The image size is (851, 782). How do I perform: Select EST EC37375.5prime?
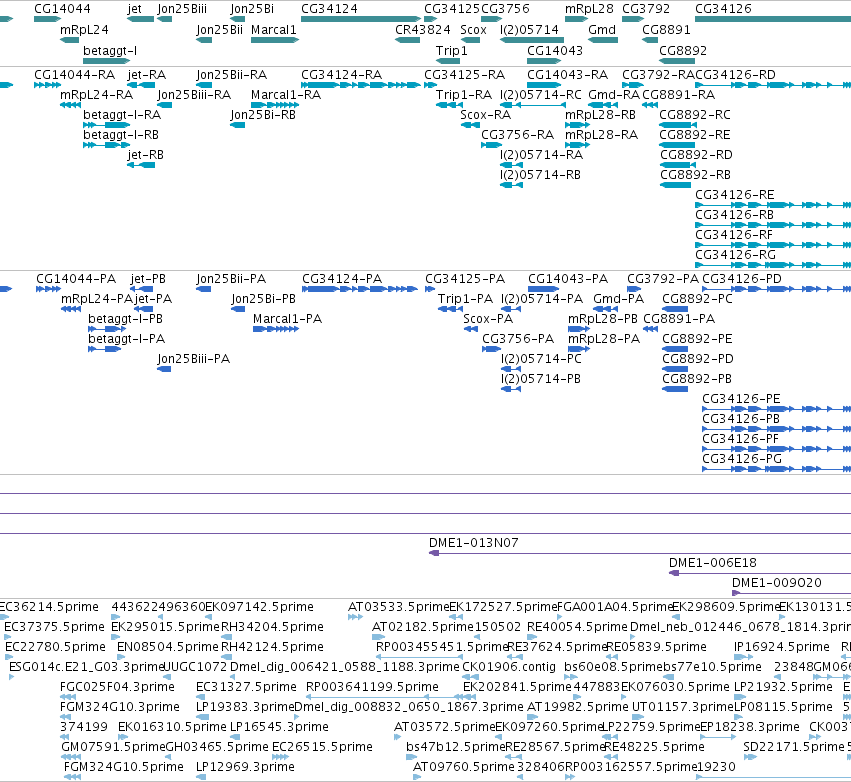coord(54,627)
